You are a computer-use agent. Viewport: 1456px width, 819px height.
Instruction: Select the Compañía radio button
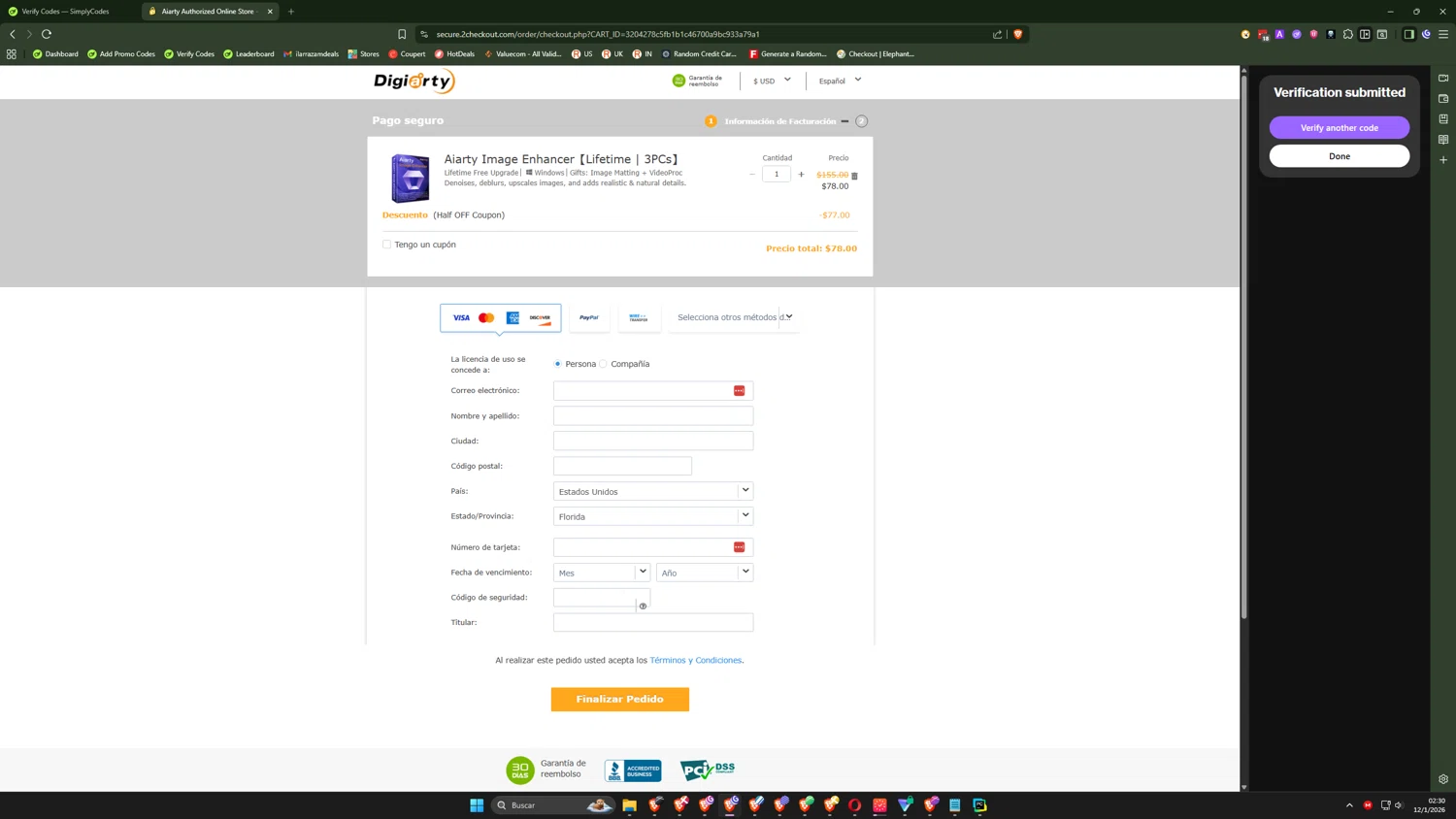[x=603, y=364]
